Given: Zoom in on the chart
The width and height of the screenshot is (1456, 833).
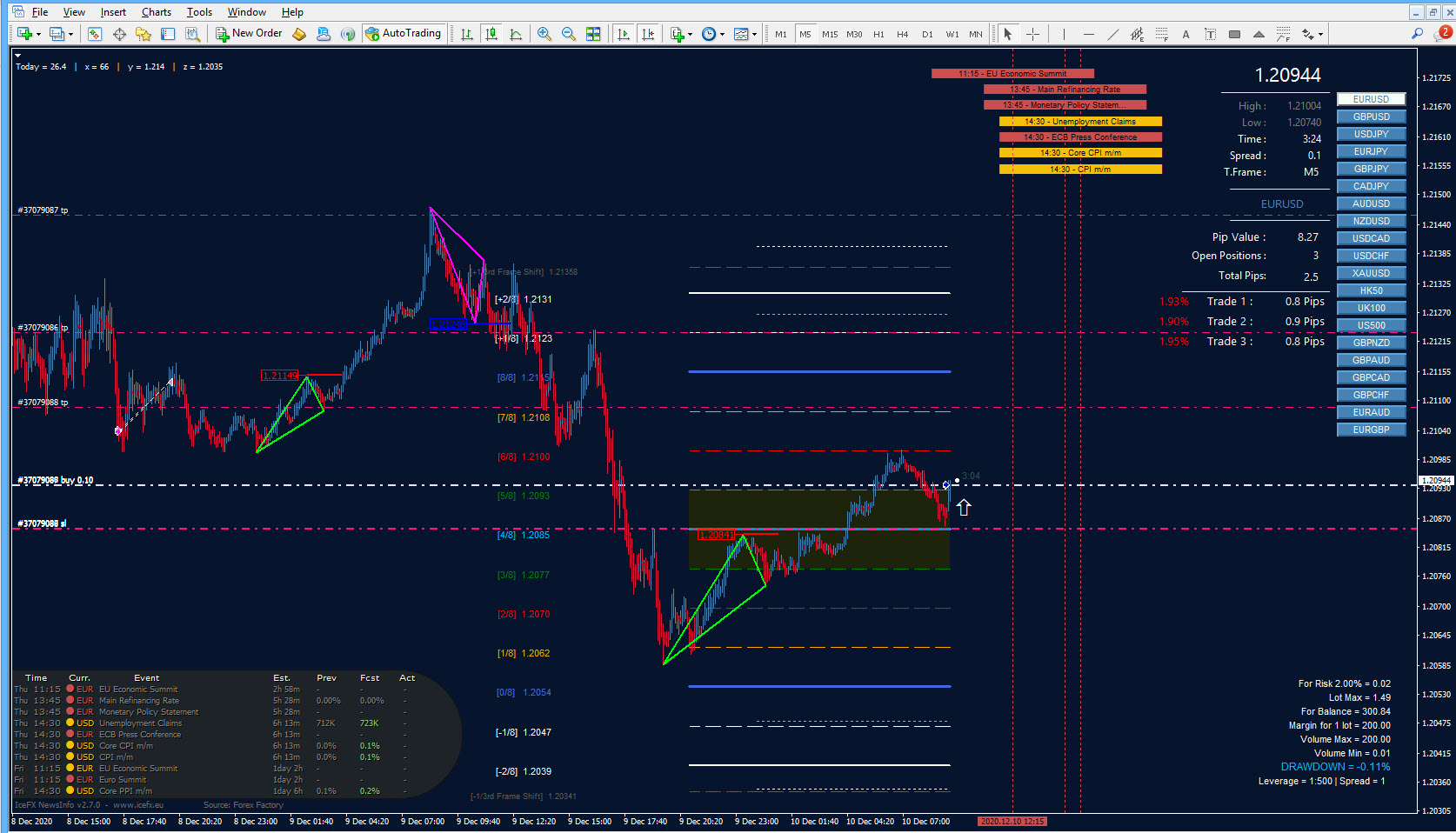Looking at the screenshot, I should click(544, 34).
